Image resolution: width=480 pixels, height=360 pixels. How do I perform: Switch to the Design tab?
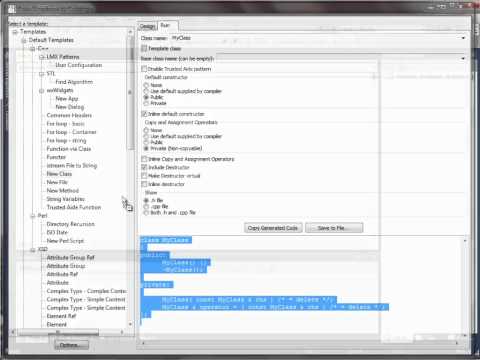tap(147, 26)
